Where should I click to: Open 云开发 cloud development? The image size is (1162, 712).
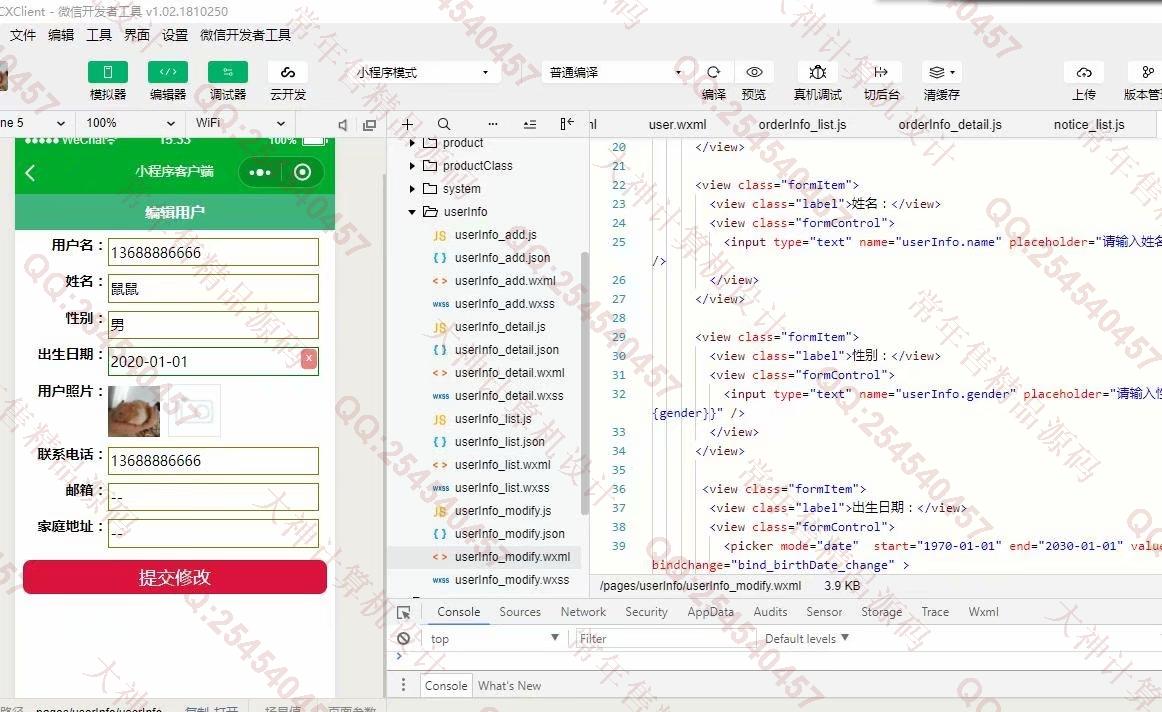pyautogui.click(x=288, y=72)
